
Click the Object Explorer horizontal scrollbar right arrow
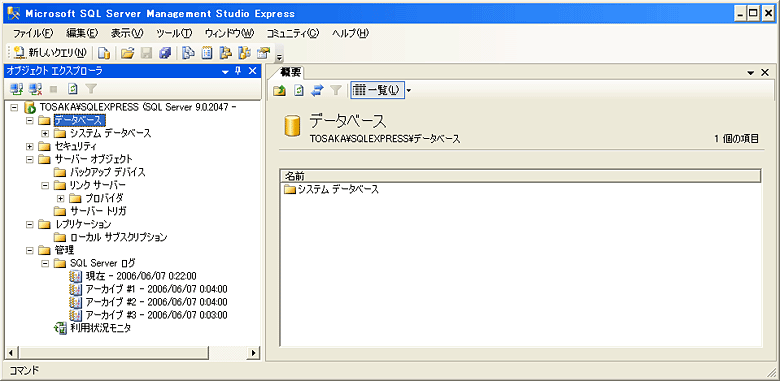pos(254,353)
